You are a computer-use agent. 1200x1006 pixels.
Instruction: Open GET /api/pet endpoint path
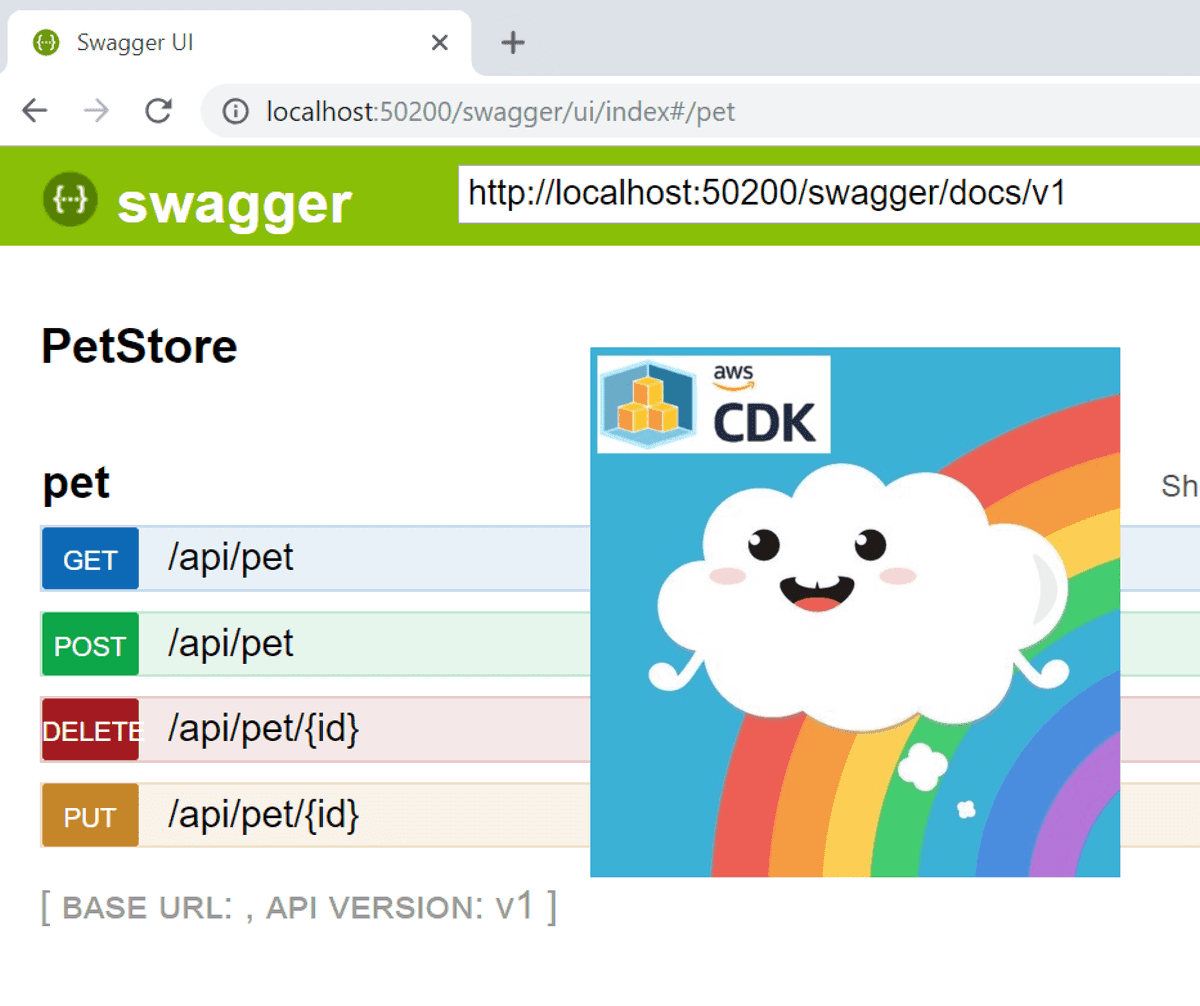231,557
